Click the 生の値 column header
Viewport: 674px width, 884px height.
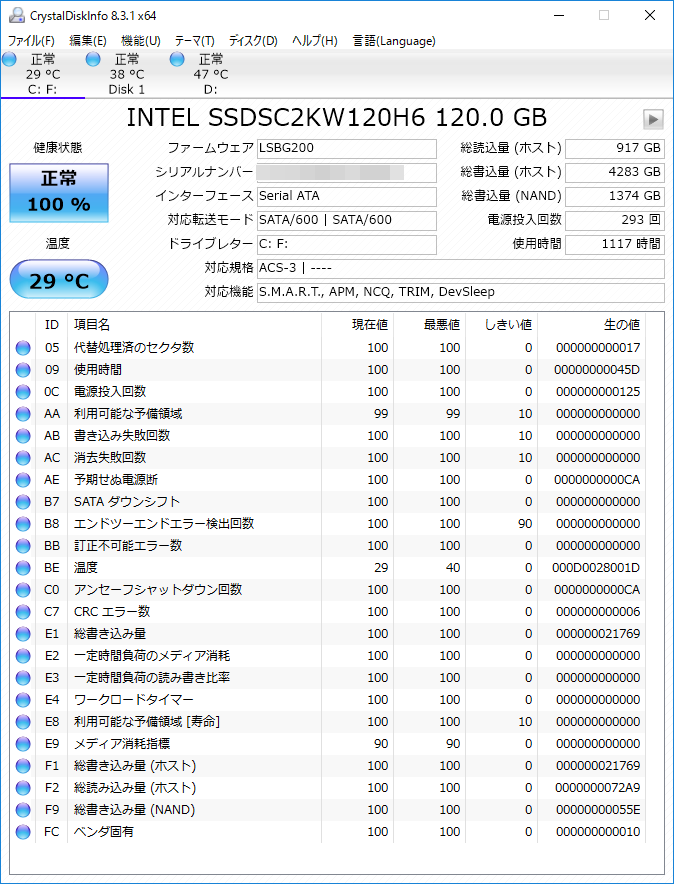[x=620, y=324]
